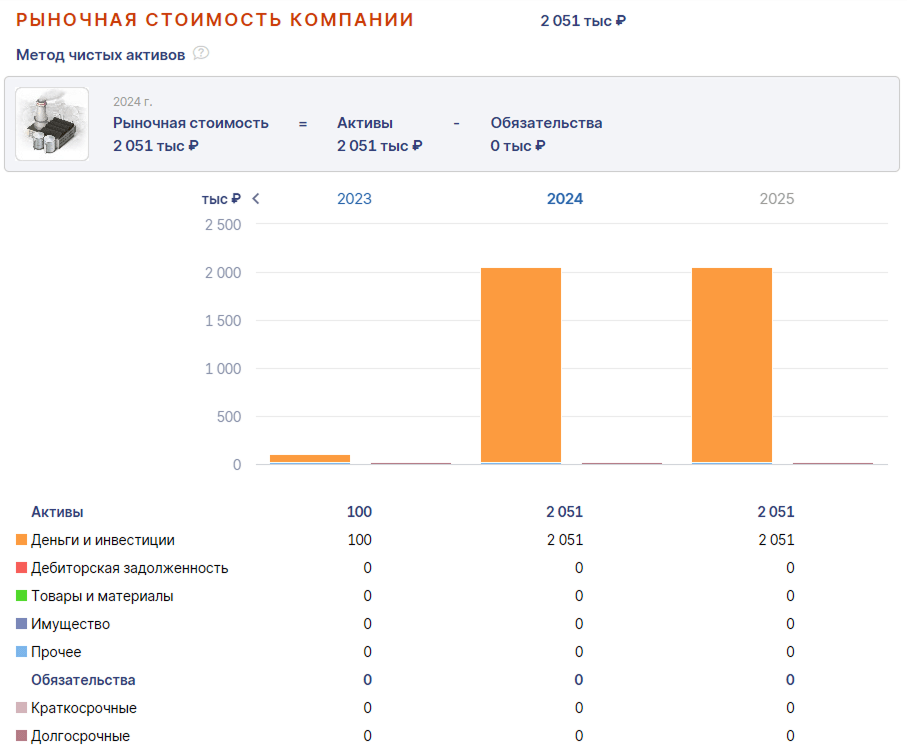907x752 pixels.
Task: Click the Деньги и инвестиции legend label
Action: coord(103,540)
